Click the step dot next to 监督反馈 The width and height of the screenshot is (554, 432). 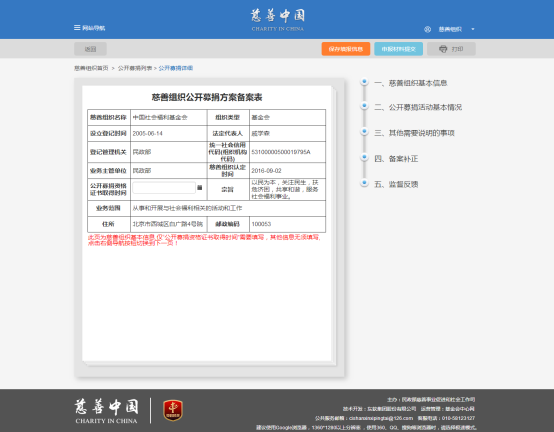tap(364, 183)
